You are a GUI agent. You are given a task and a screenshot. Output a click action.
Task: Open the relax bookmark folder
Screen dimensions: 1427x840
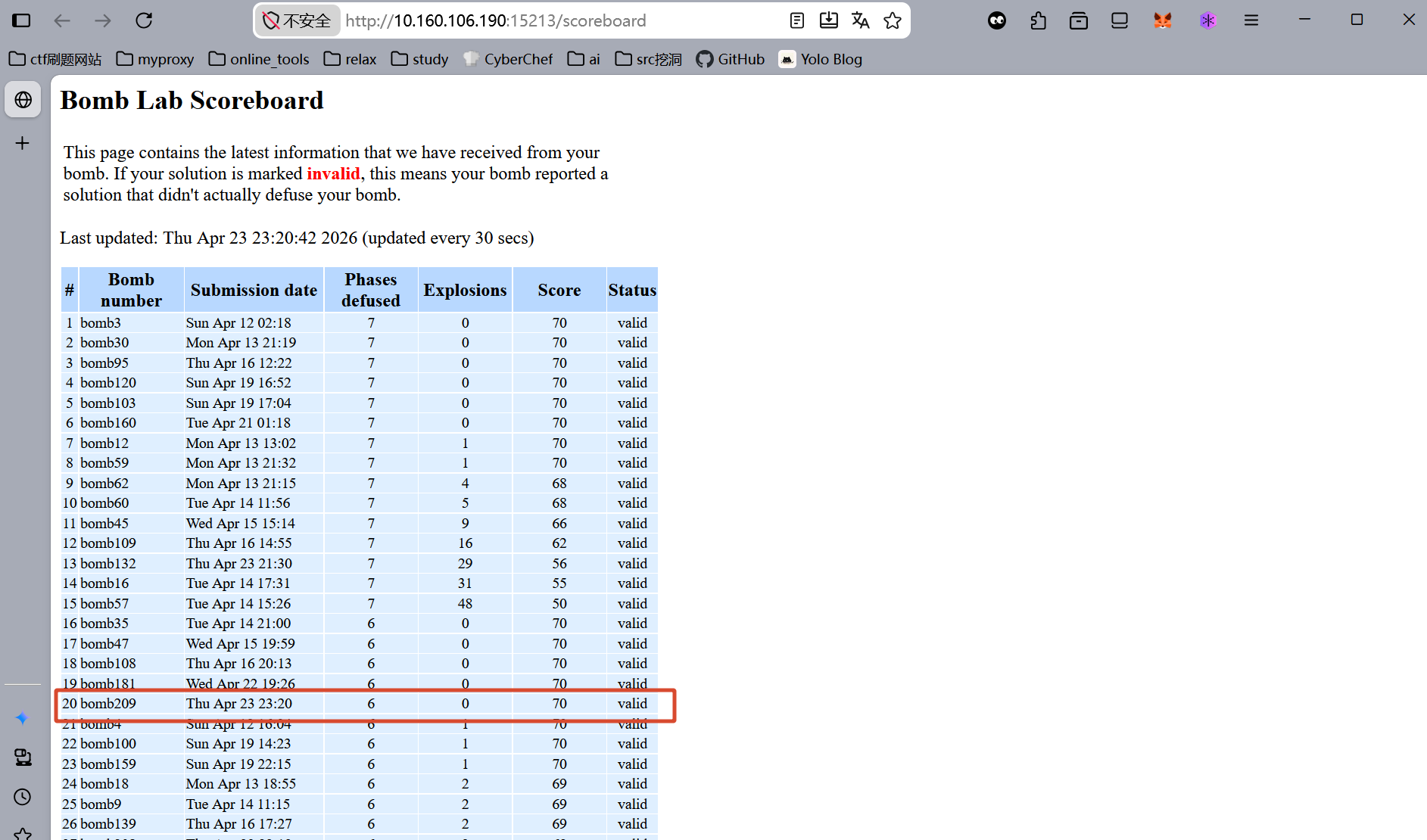(350, 59)
